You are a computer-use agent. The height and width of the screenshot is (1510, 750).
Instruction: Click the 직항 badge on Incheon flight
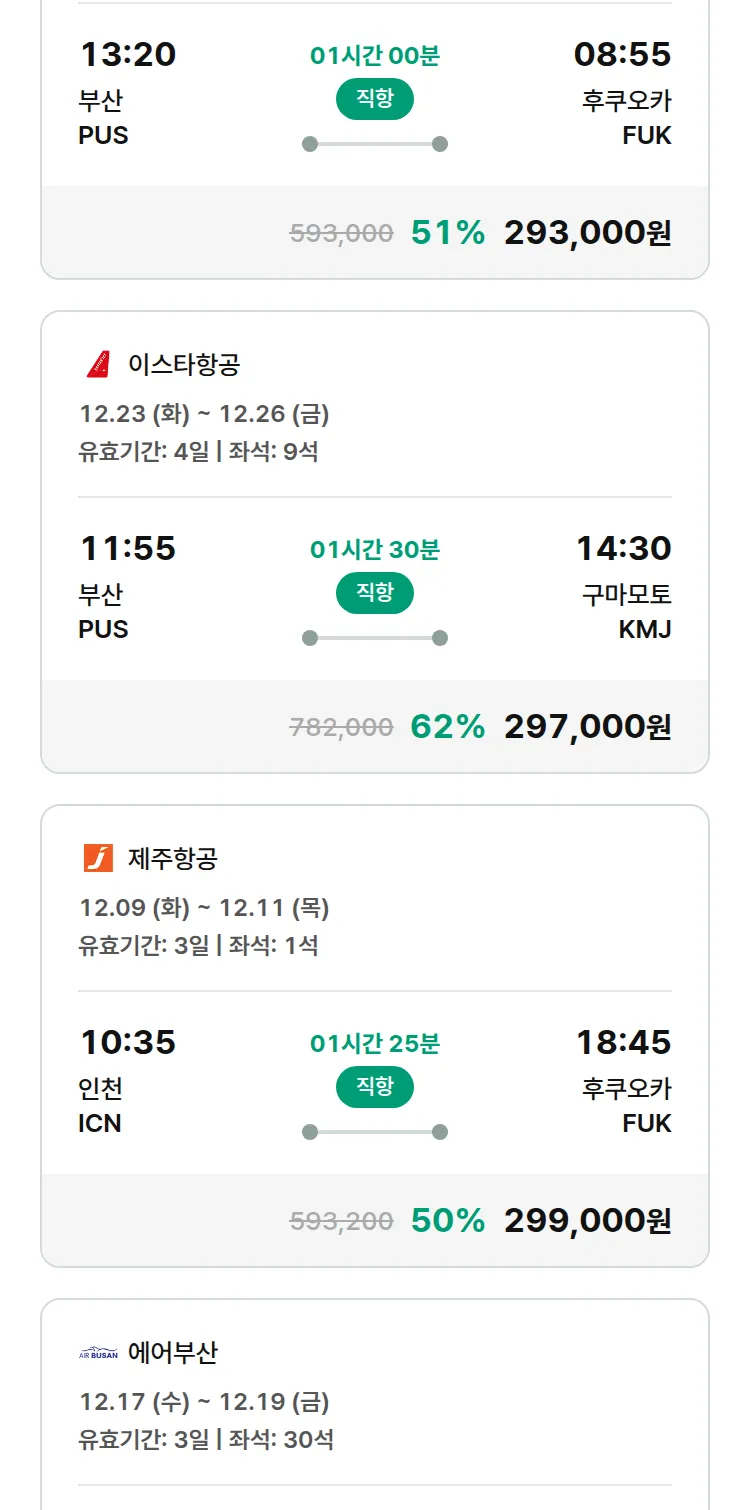375,1087
